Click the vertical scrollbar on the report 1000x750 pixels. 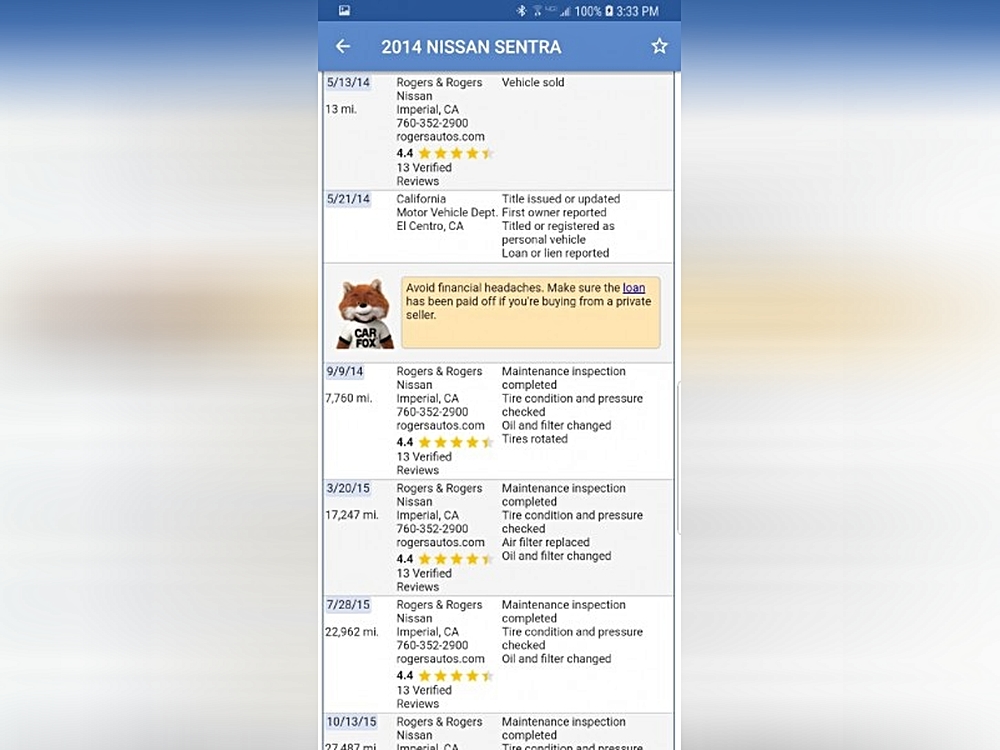coord(678,457)
